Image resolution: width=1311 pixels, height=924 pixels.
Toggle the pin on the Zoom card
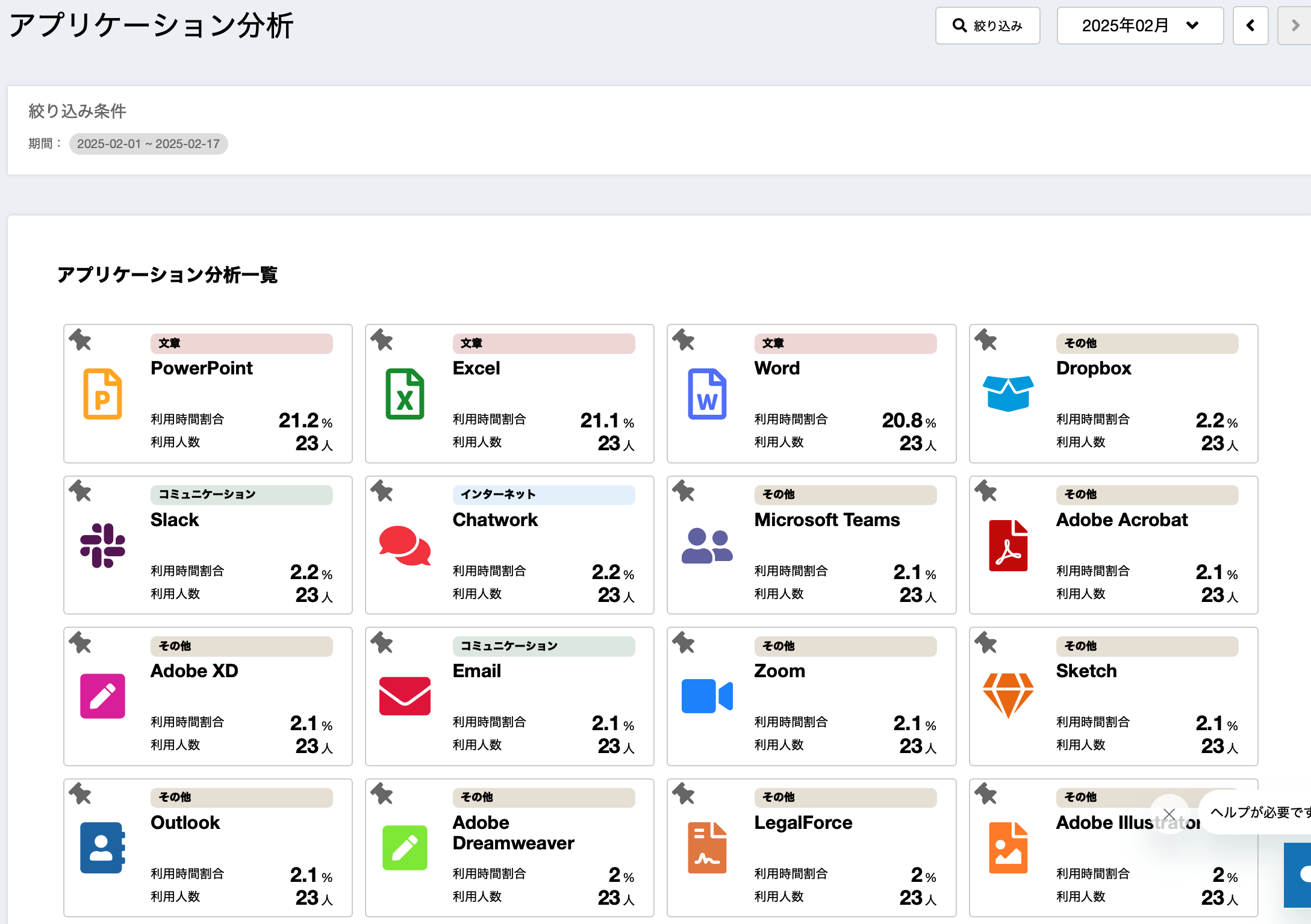(683, 643)
